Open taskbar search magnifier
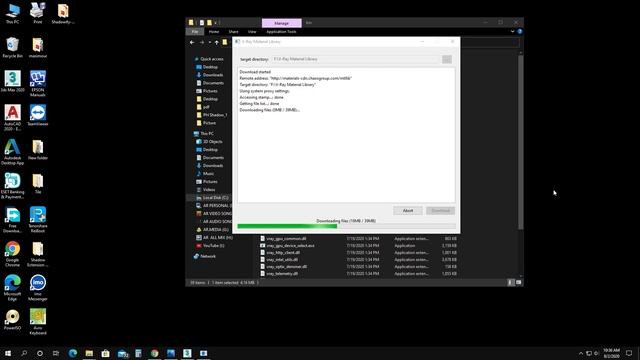640x360 pixels. pos(24,353)
